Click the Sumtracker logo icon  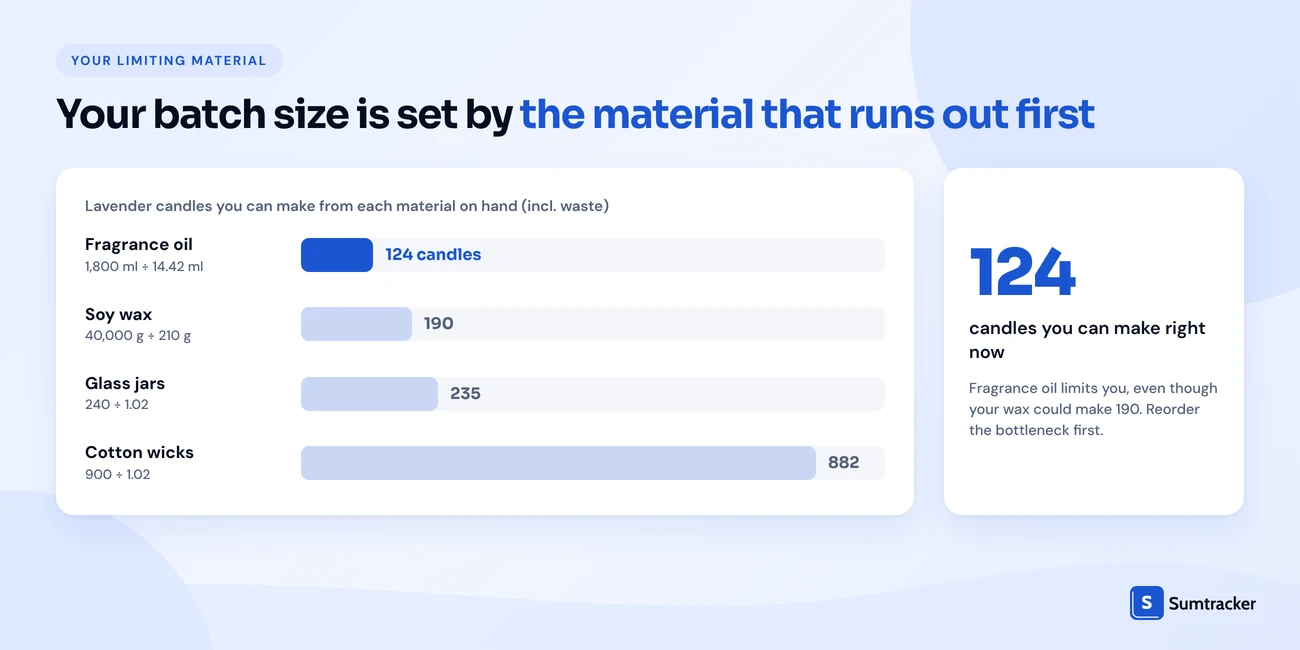tap(1146, 603)
